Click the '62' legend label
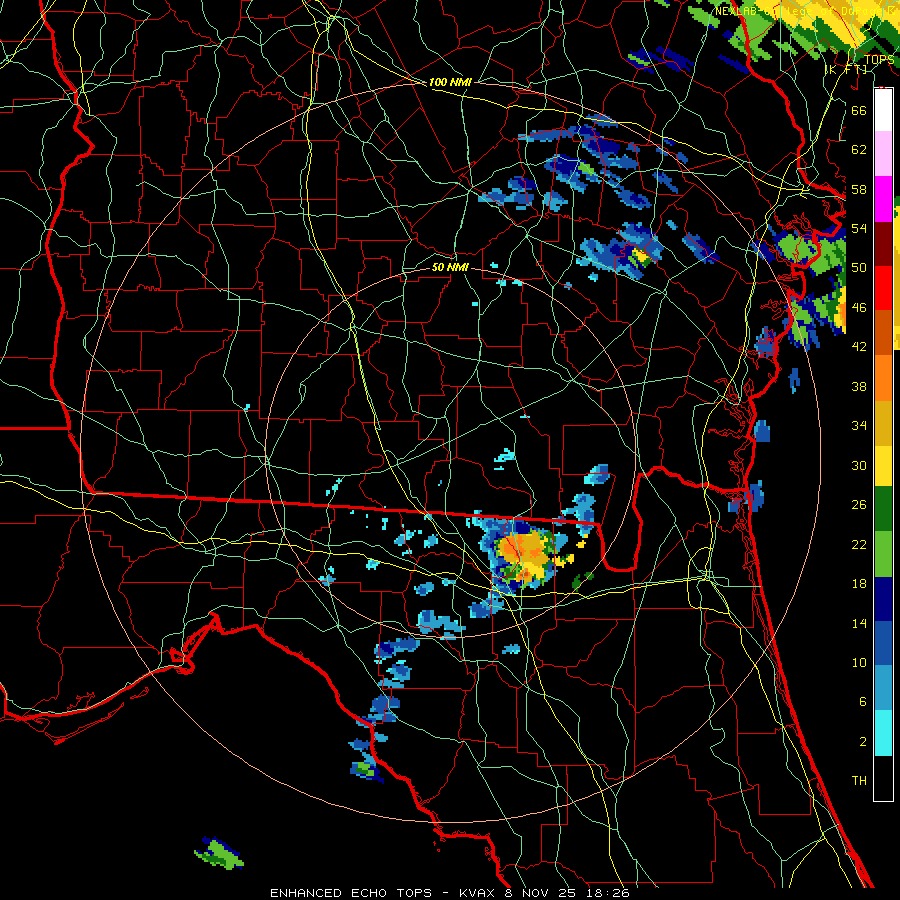Viewport: 900px width, 900px height. pos(859,149)
